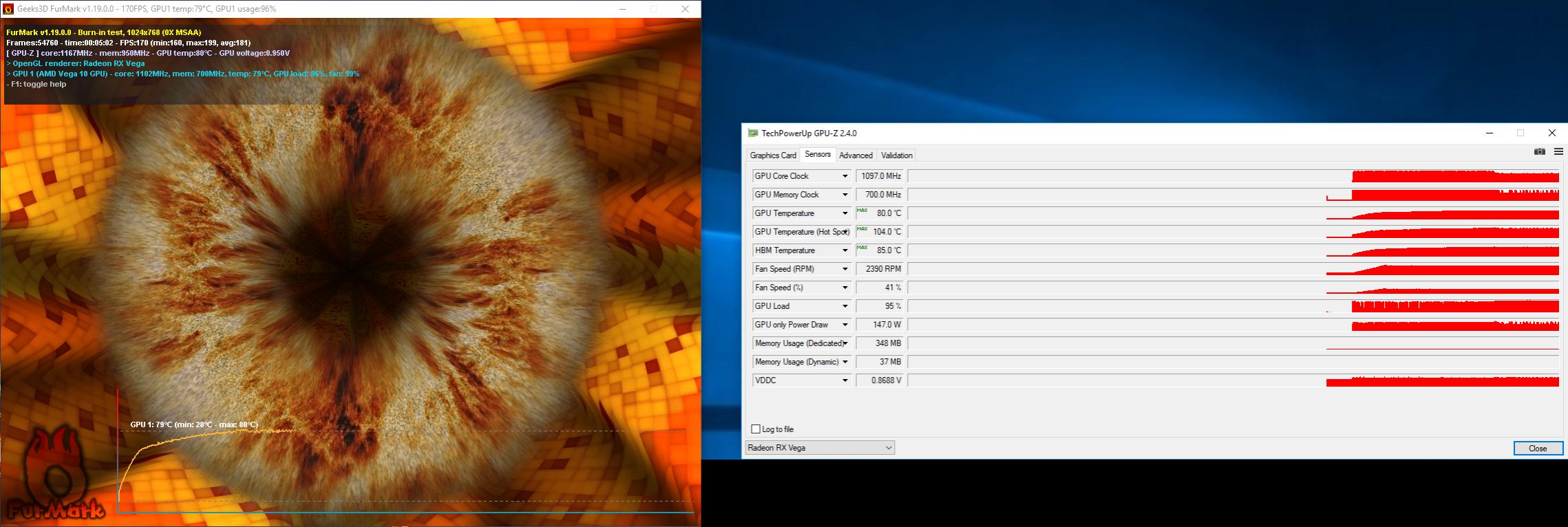
Task: Click the MAX indicator on HBM Temperature
Action: point(862,248)
